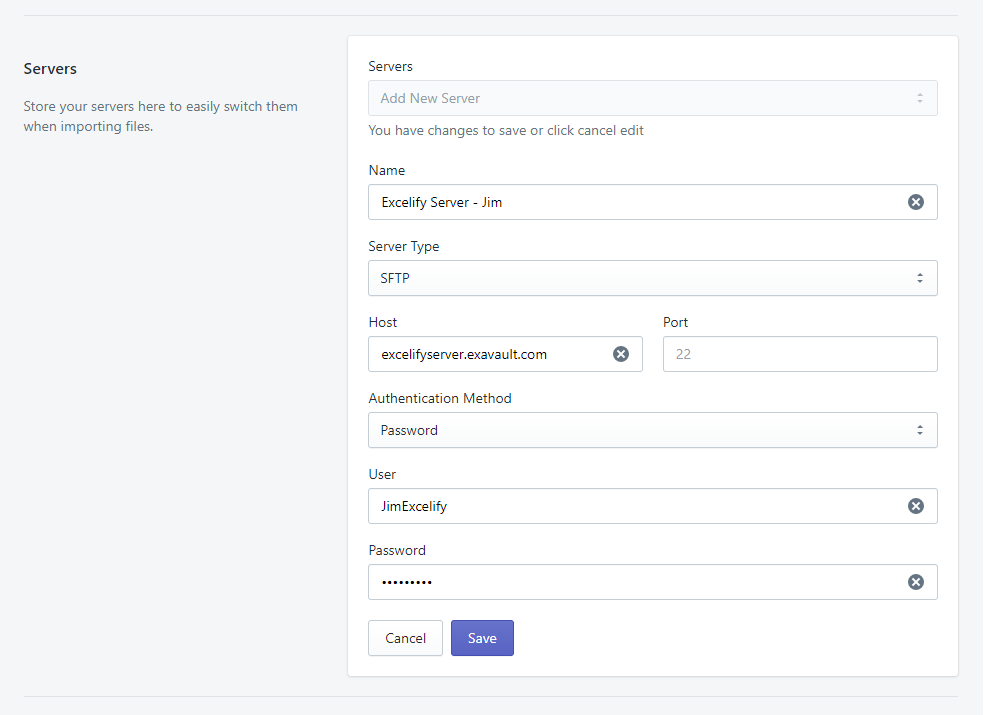Image resolution: width=984 pixels, height=715 pixels.
Task: Click the "Password" field label
Action: pos(396,550)
